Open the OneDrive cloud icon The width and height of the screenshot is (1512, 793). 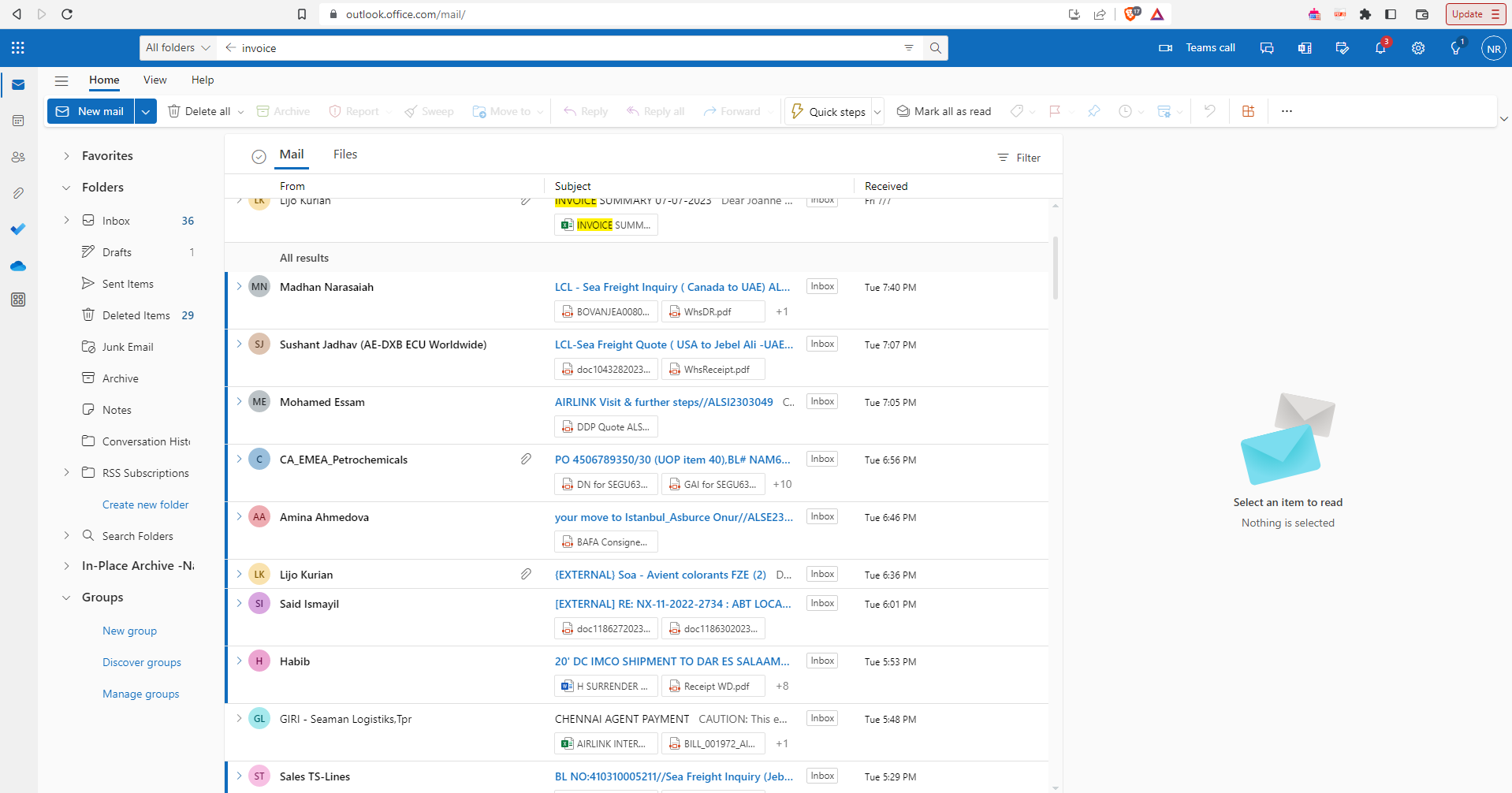(18, 266)
